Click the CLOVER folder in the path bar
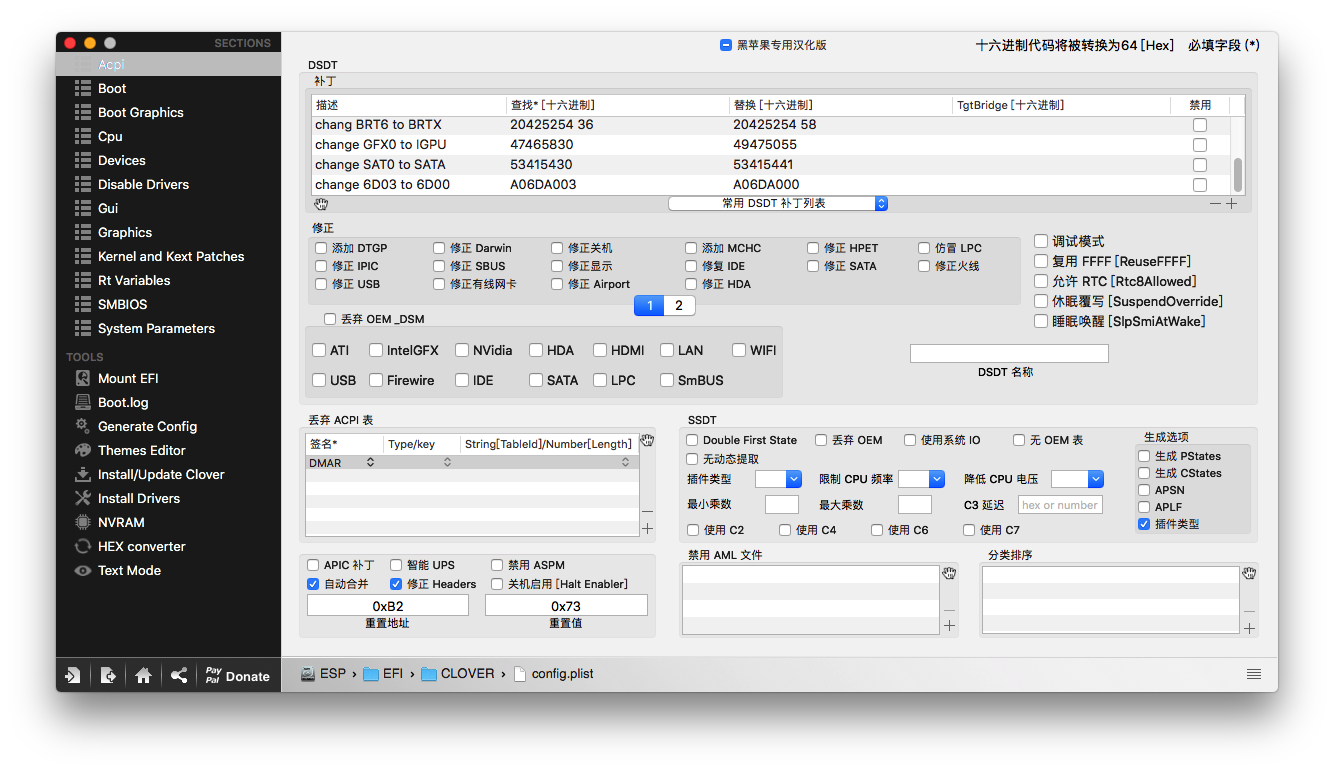This screenshot has width=1334, height=772. click(457, 674)
